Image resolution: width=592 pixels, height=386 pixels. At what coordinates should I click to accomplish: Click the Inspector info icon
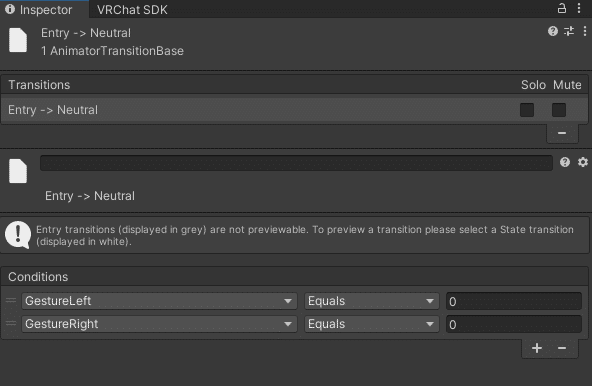[10, 9]
